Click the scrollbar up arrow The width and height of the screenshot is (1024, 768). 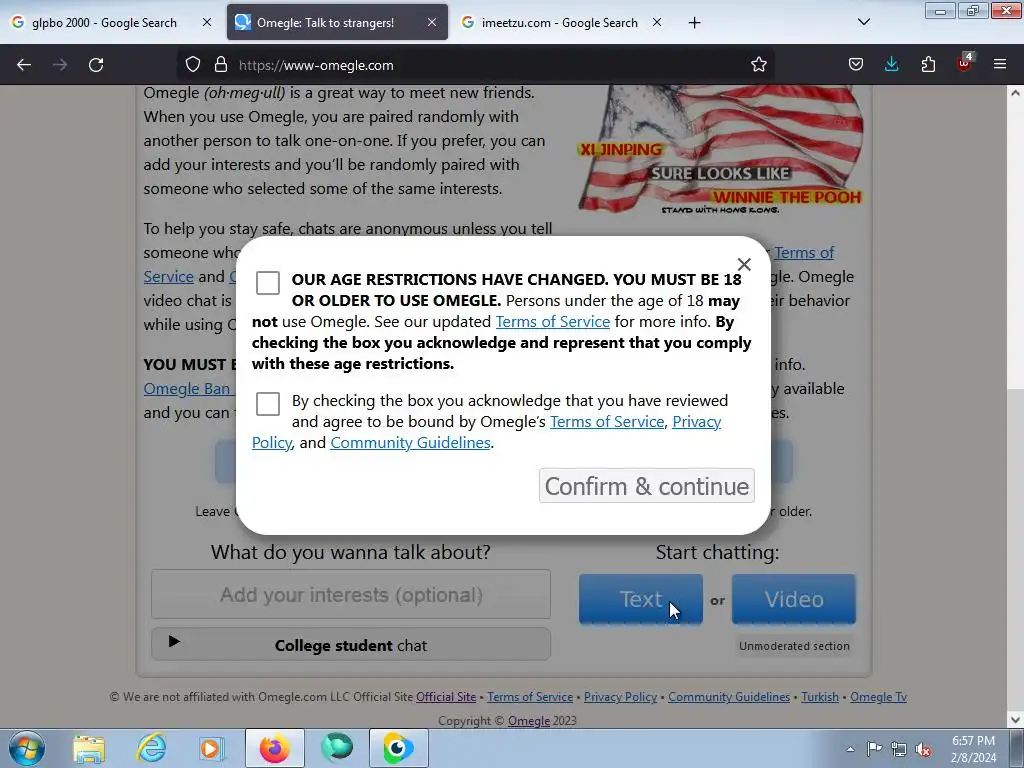click(1015, 93)
